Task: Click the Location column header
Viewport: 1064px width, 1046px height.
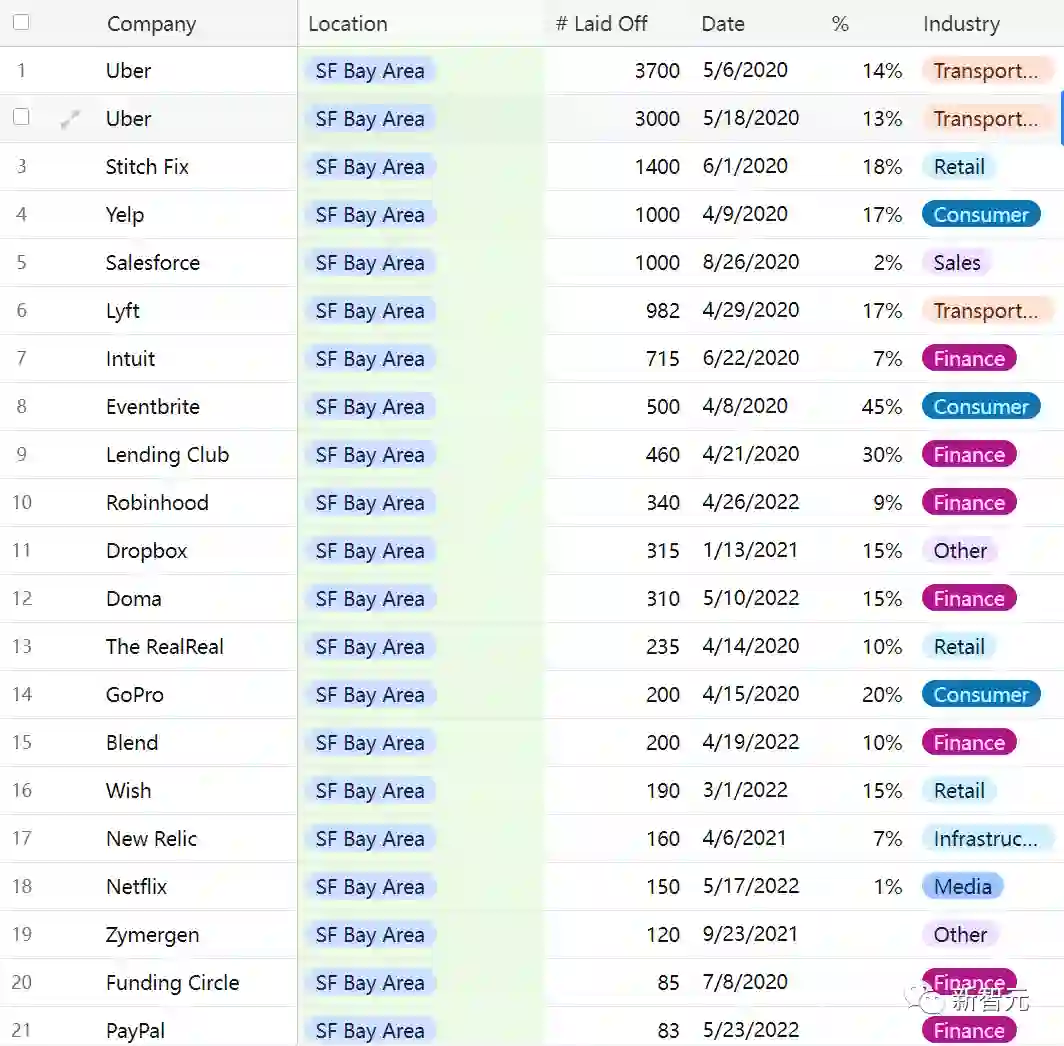Action: tap(347, 24)
